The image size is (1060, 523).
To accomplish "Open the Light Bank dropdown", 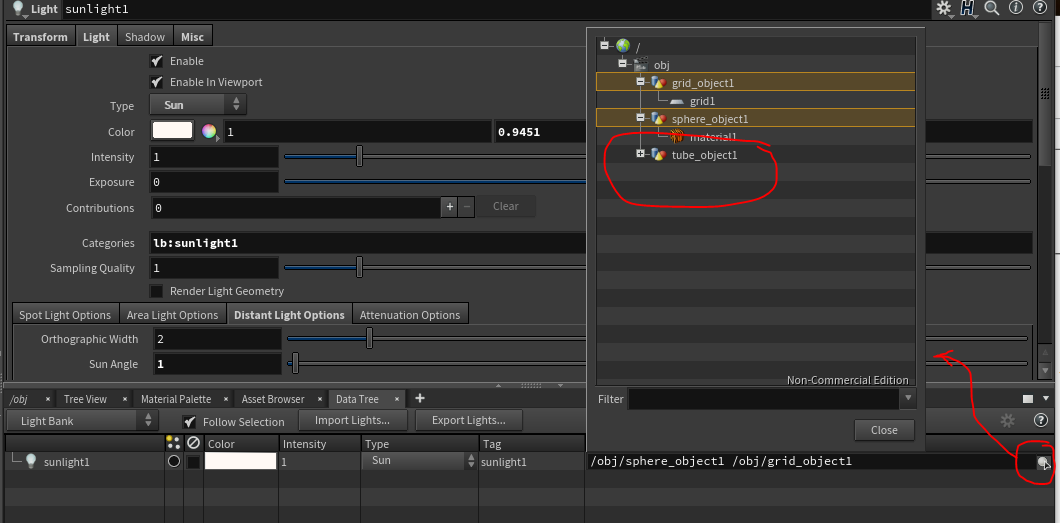I will pos(82,421).
